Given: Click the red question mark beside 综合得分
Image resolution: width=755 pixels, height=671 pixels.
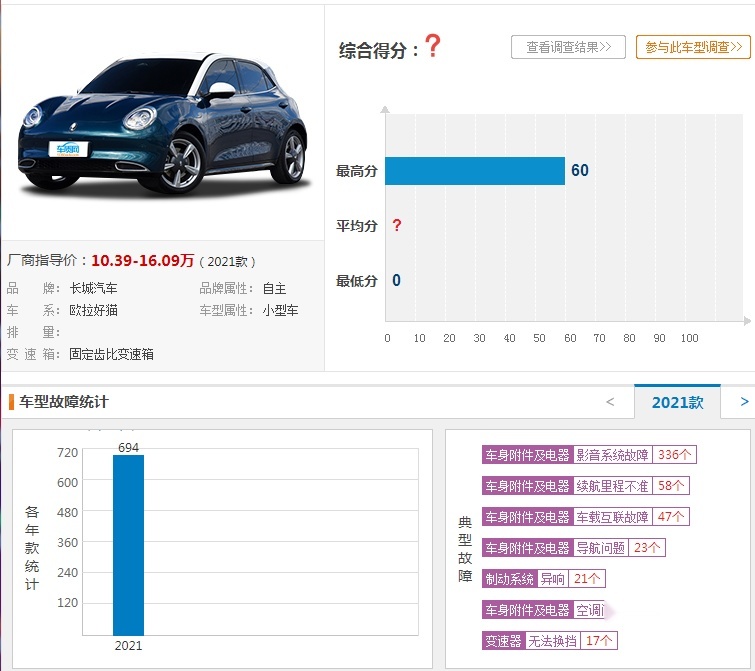Looking at the screenshot, I should click(x=432, y=46).
